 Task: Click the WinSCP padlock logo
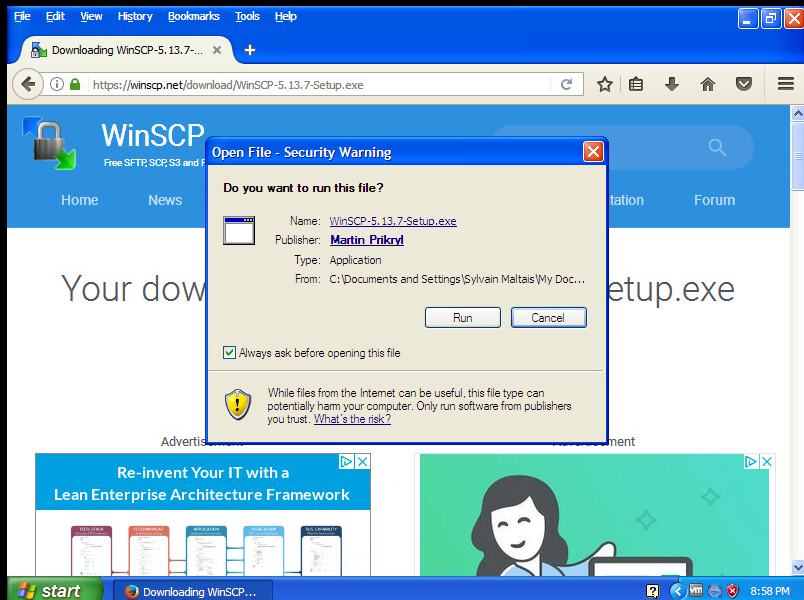pos(49,143)
